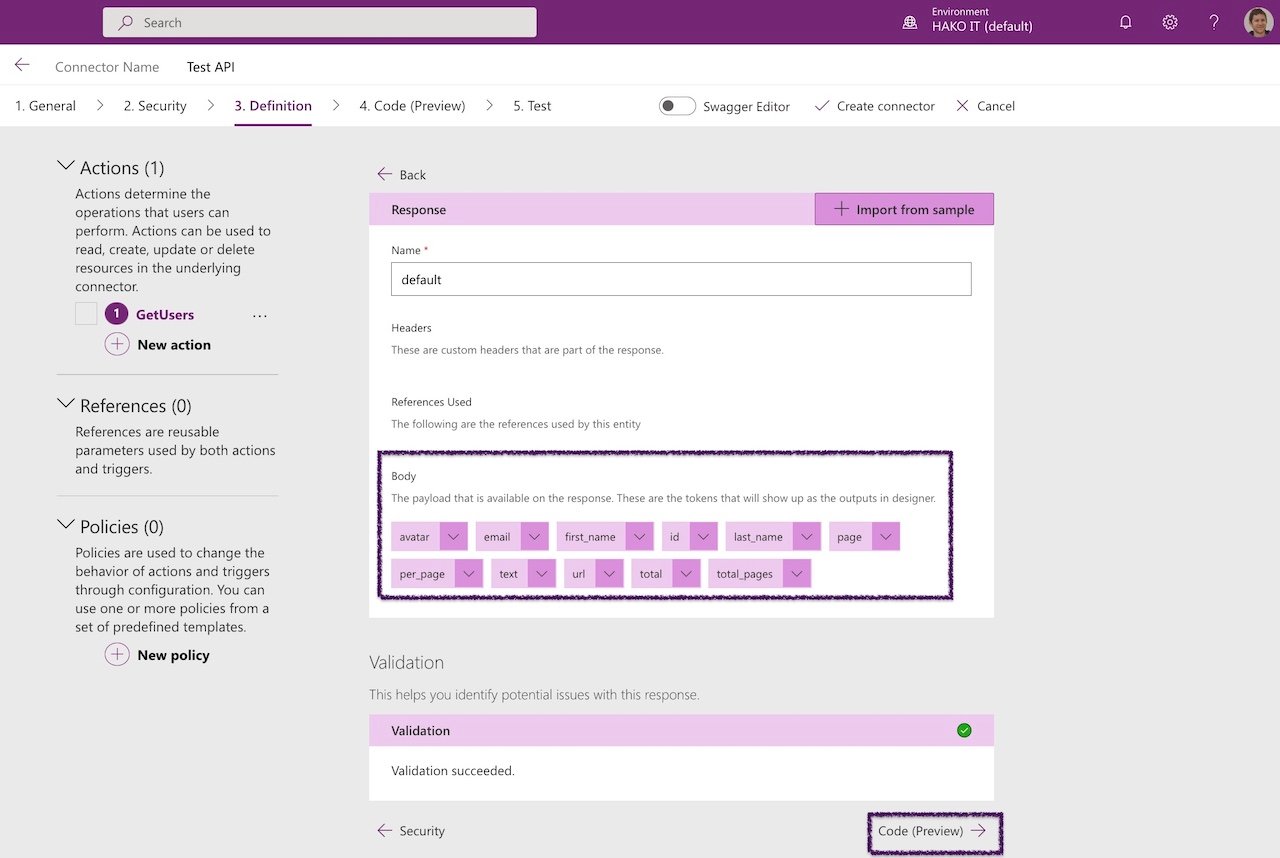This screenshot has height=858, width=1280.
Task: Click Cancel in the toolbar
Action: 985,106
